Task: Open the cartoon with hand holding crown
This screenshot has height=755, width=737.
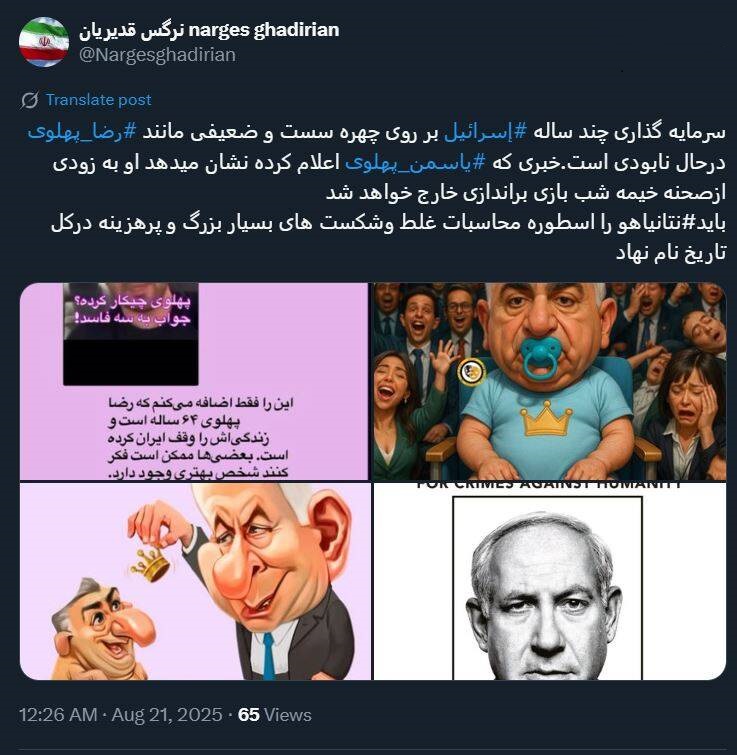Action: coord(195,582)
